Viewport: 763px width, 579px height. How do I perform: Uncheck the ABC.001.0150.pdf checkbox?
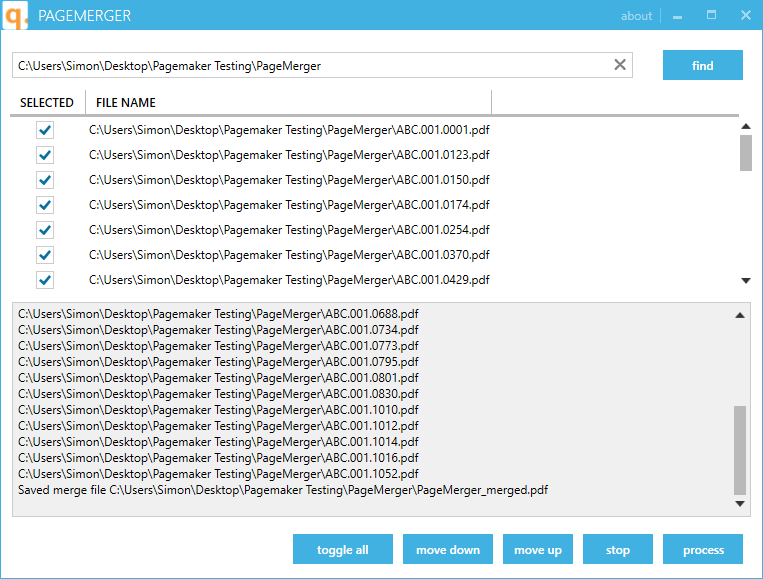point(45,180)
